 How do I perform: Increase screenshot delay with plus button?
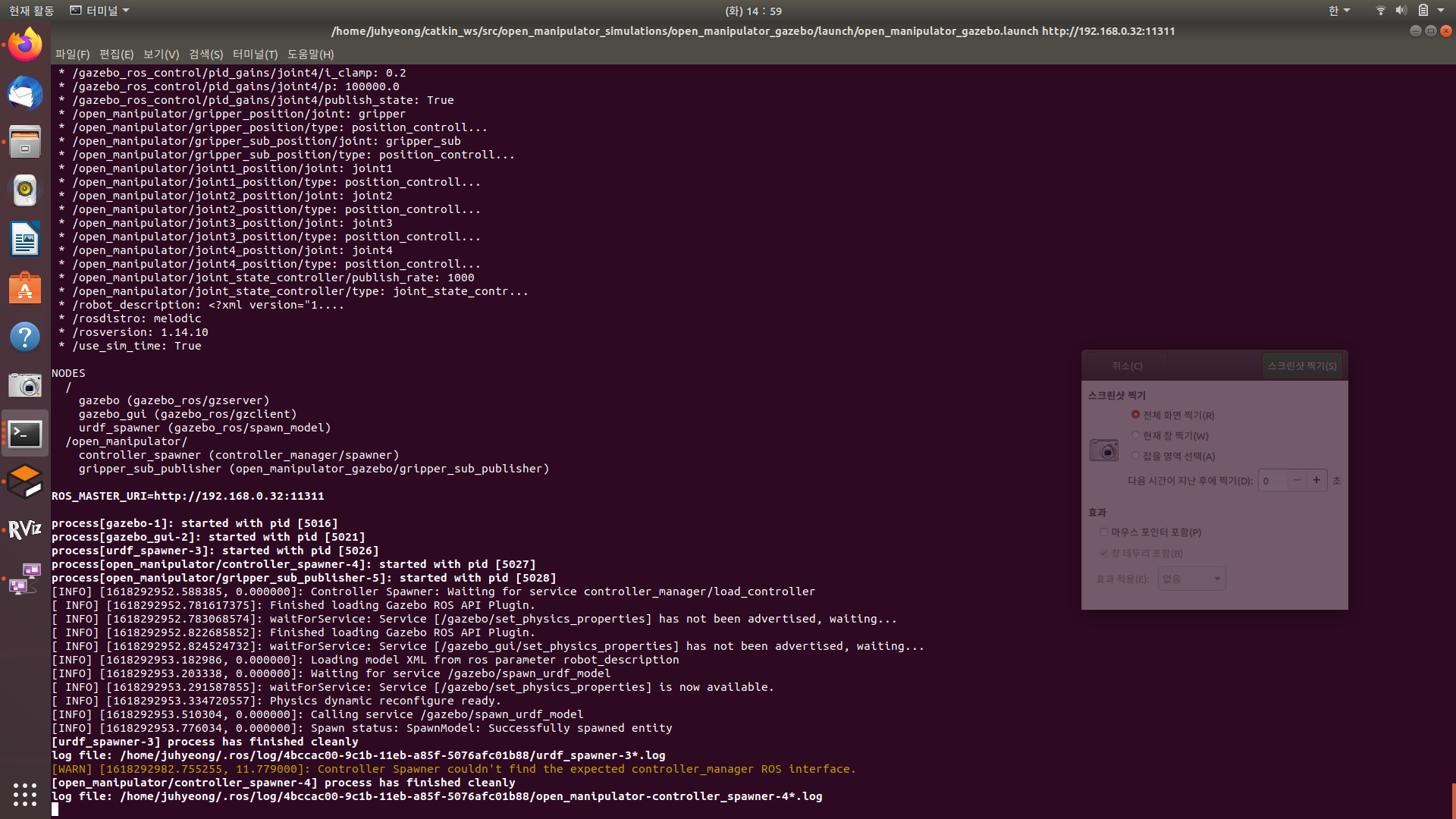[1316, 480]
